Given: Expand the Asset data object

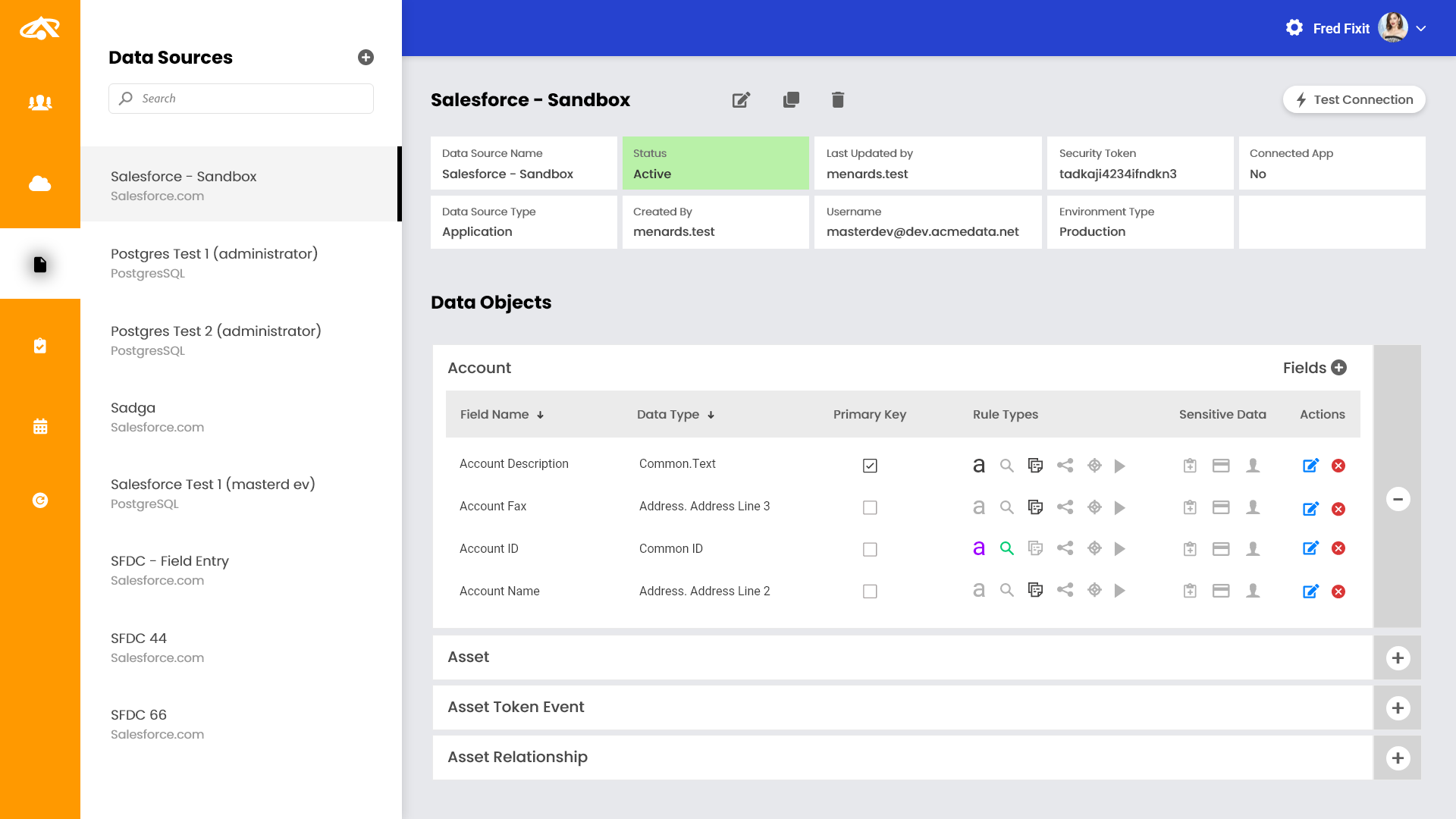Looking at the screenshot, I should [1398, 658].
